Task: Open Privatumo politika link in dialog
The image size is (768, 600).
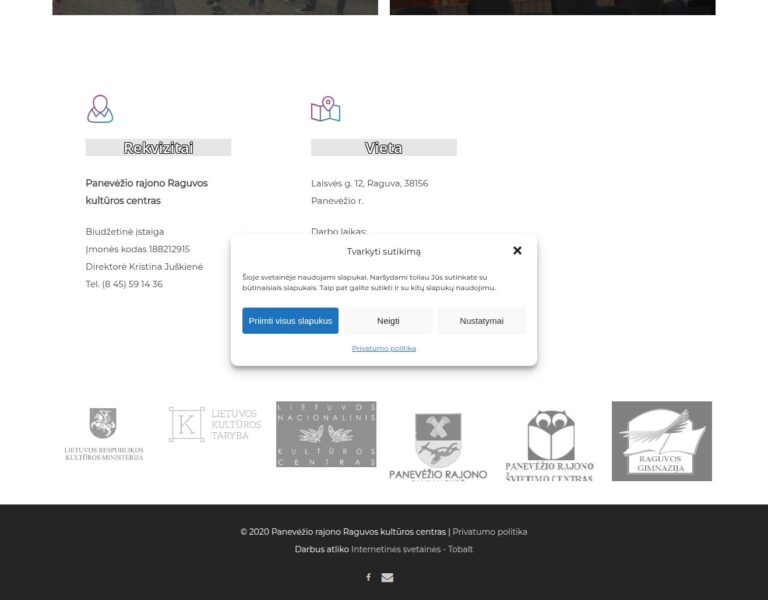Action: click(x=384, y=348)
